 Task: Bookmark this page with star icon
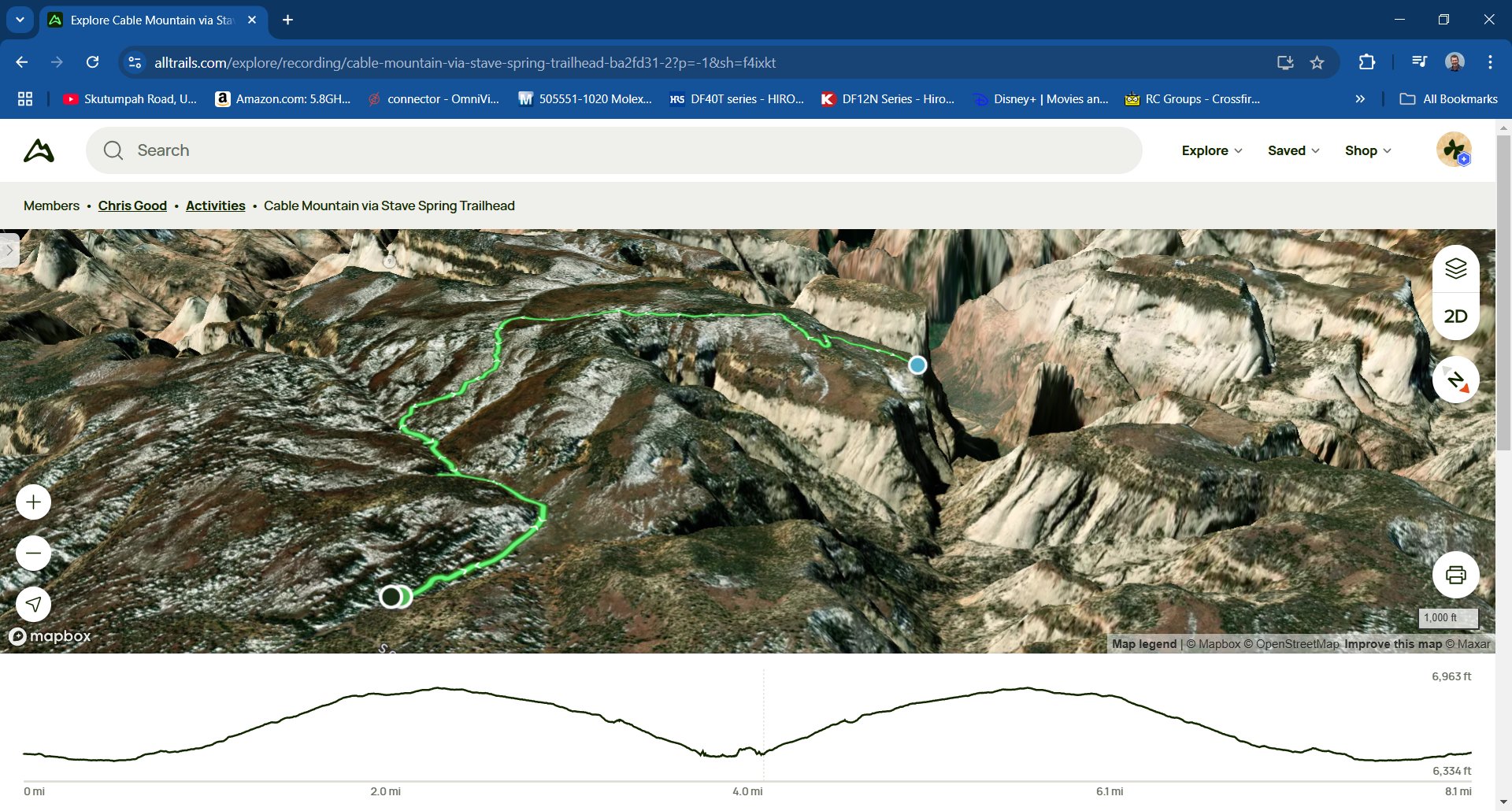pos(1317,62)
